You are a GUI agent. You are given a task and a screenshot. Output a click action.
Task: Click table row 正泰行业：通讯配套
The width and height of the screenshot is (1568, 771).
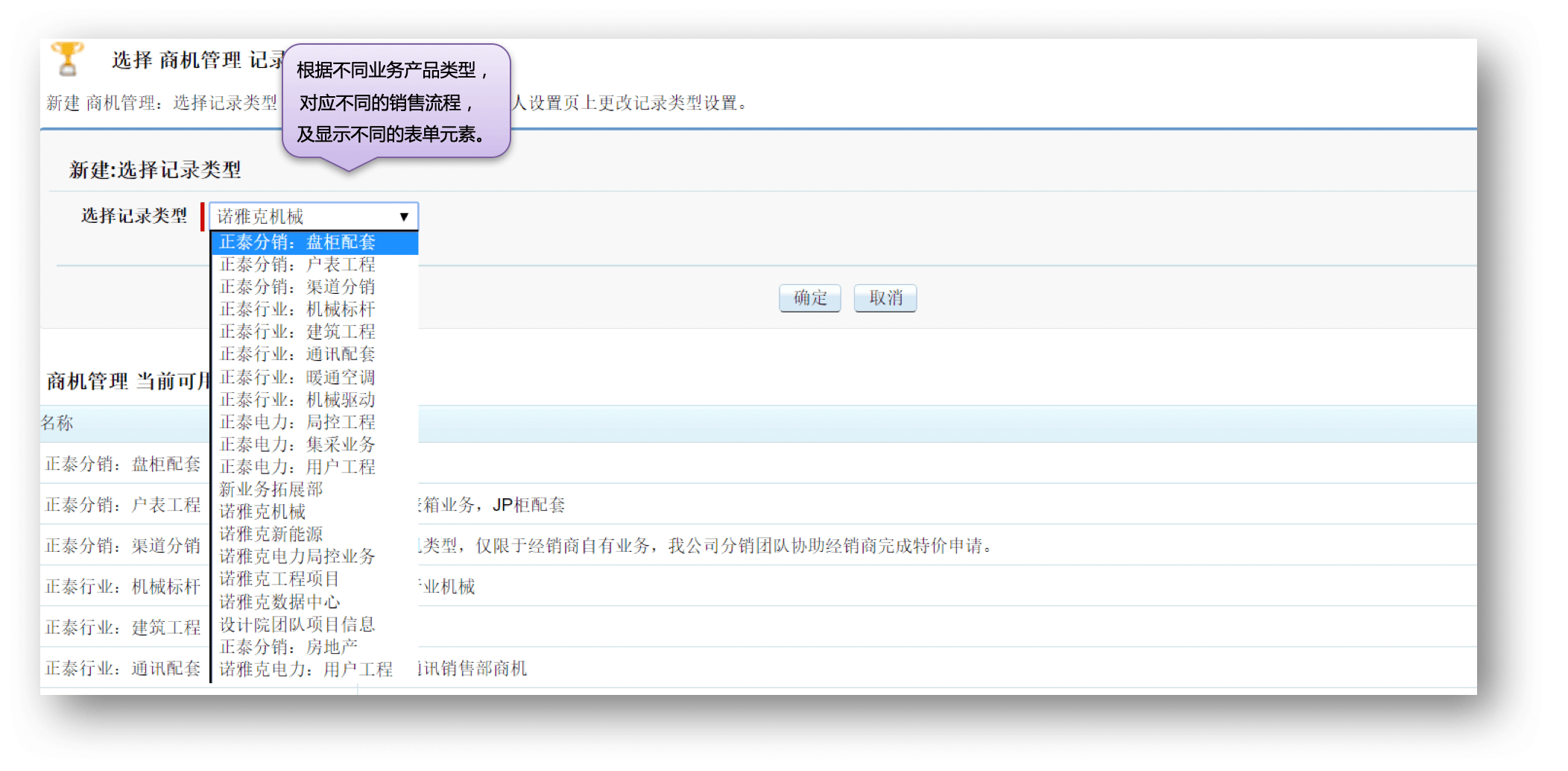click(759, 668)
